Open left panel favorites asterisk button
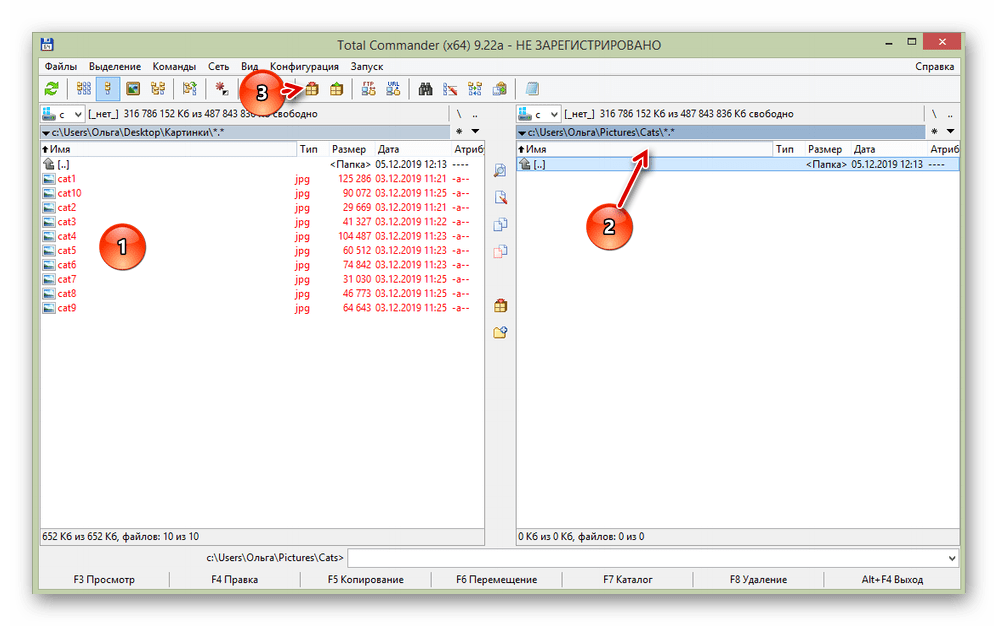Image resolution: width=1000 pixels, height=626 pixels. [459, 132]
